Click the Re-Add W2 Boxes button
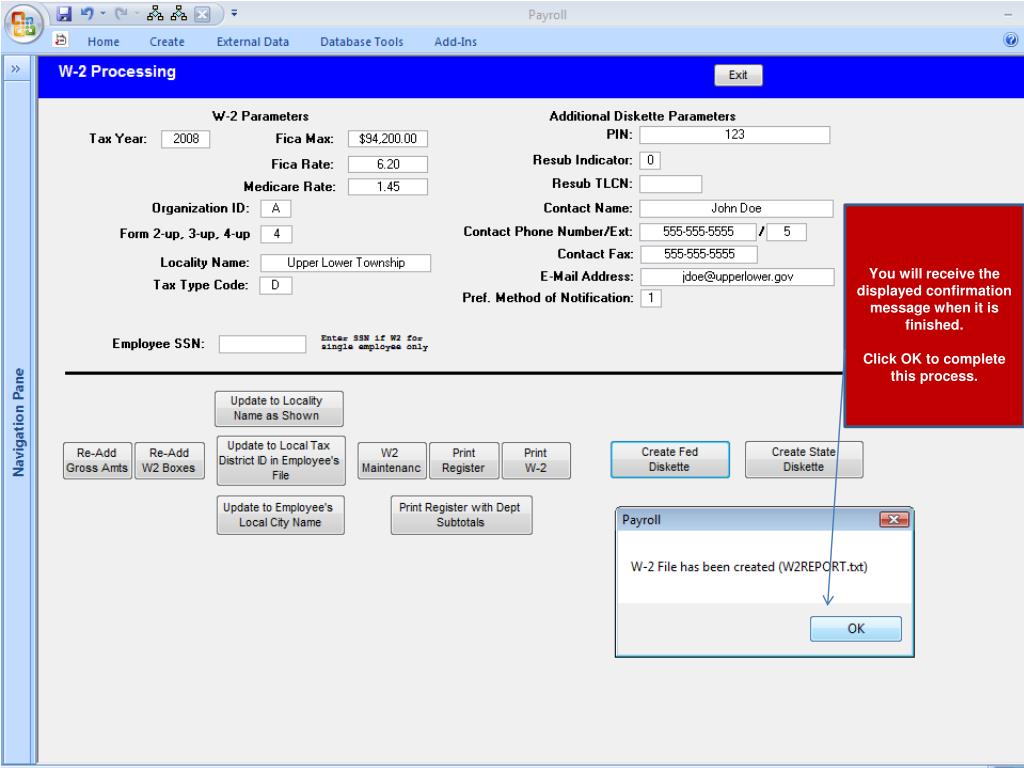This screenshot has height=768, width=1024. (169, 460)
